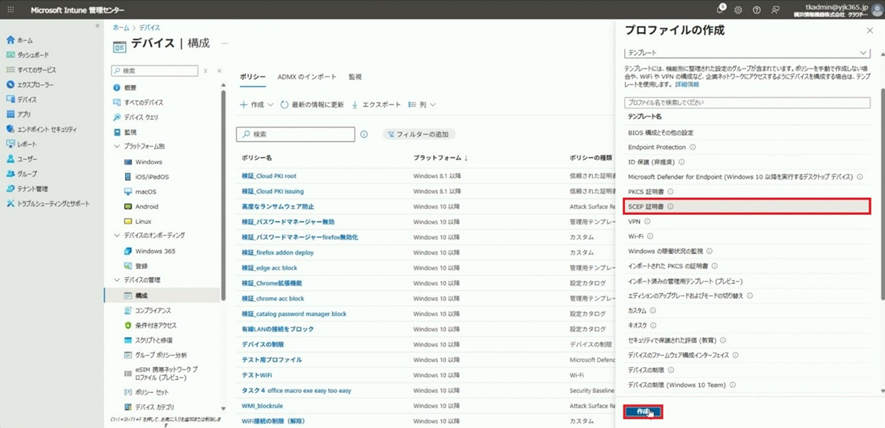Open the 検証_Cloud PKI root policy link
The height and width of the screenshot is (428, 885).
coord(269,176)
